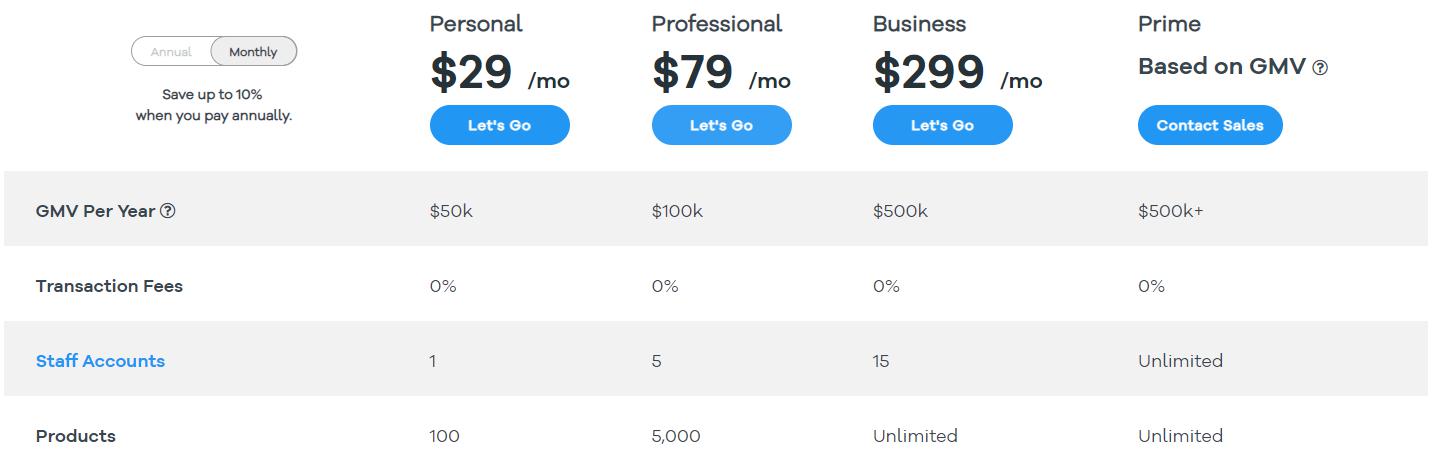Click the Professional plan heading

[x=717, y=24]
